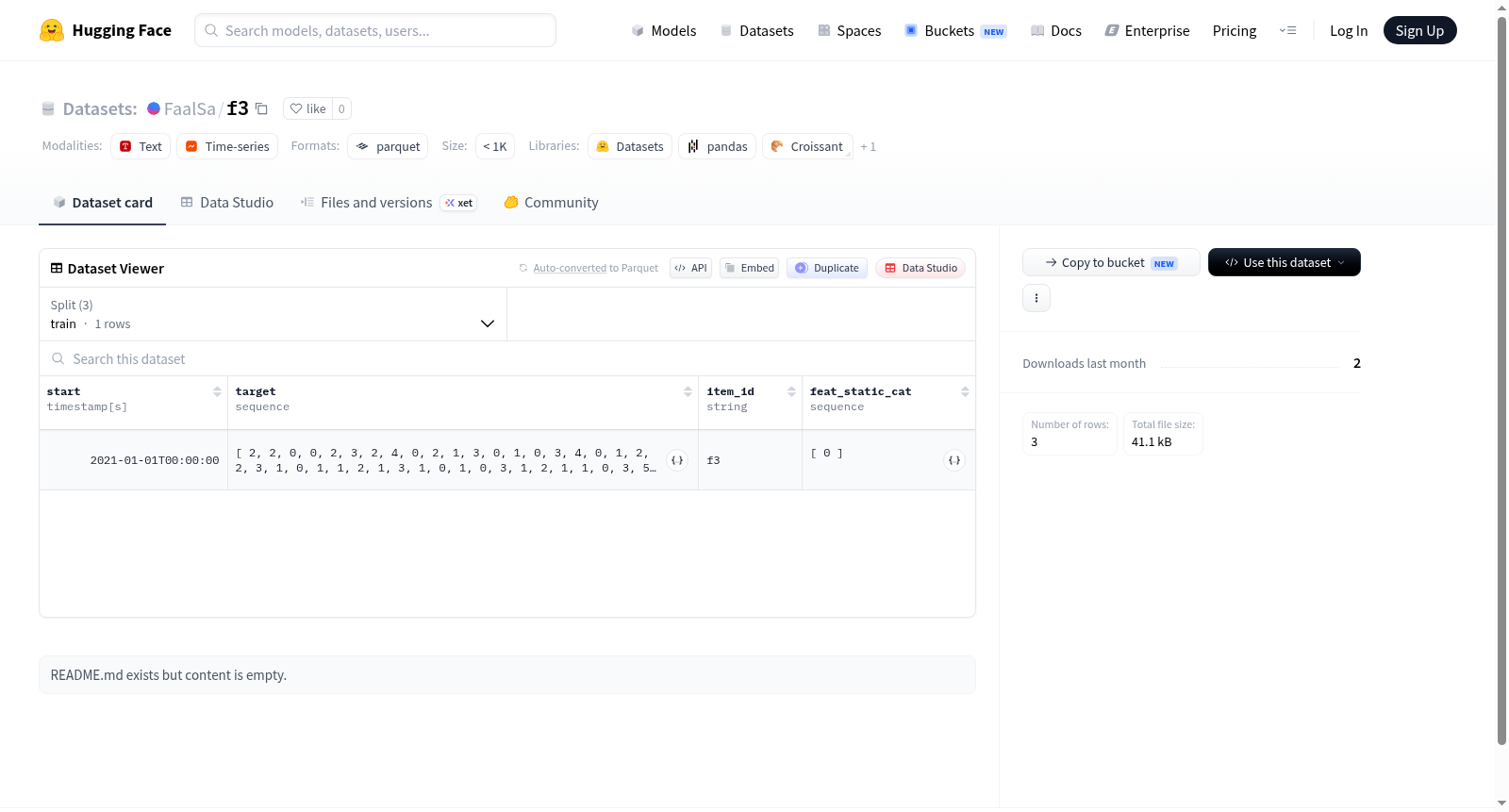The height and width of the screenshot is (812, 1509).
Task: Click the like count 0
Action: point(341,108)
